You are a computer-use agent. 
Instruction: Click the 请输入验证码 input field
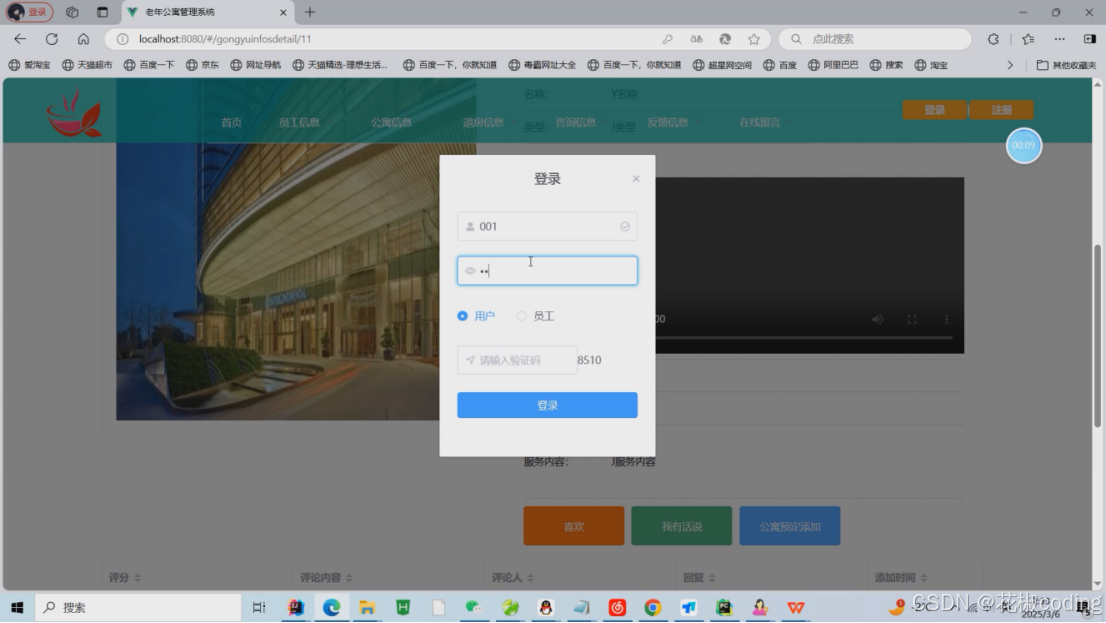coord(517,360)
